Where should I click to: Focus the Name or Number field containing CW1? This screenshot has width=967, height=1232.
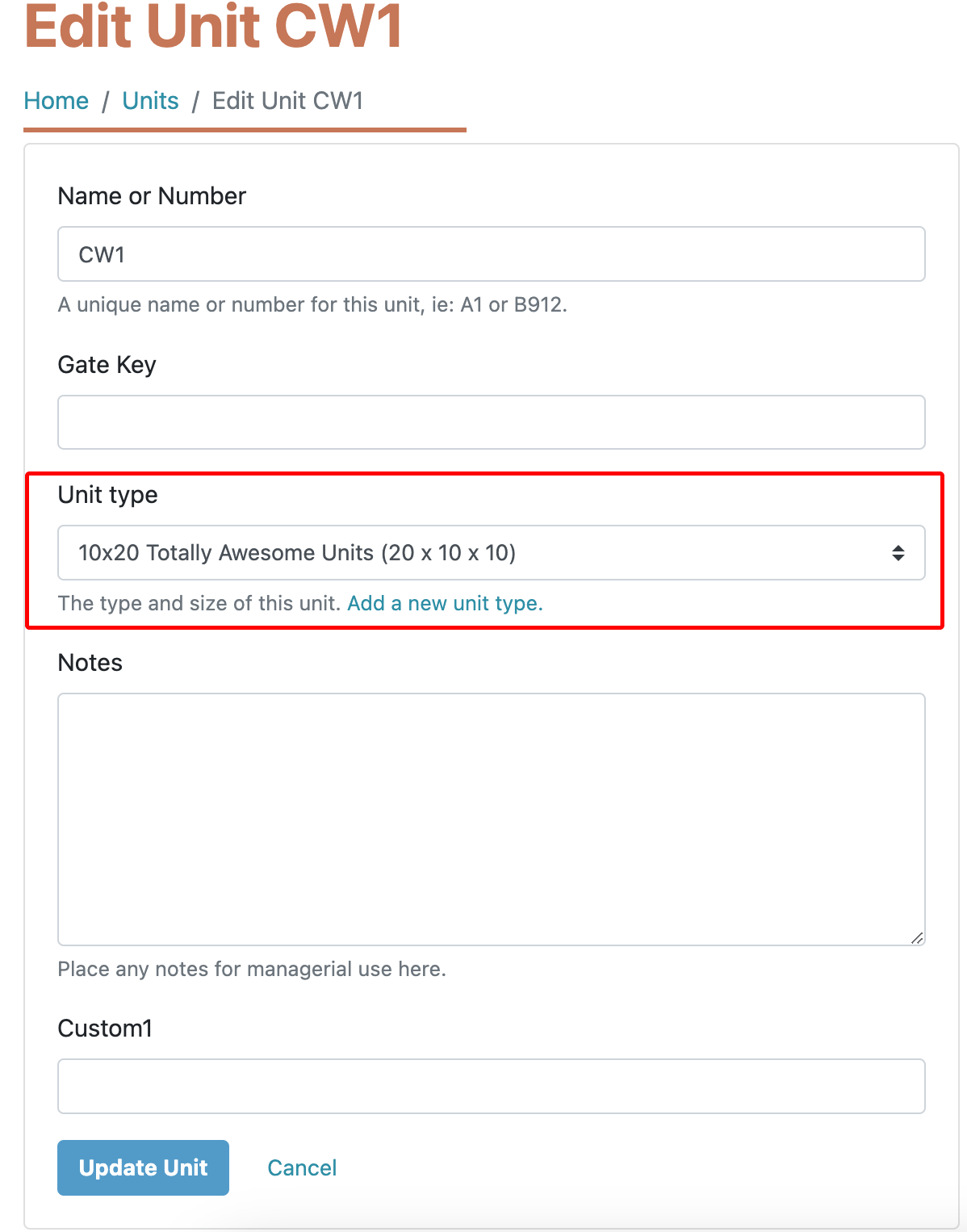pyautogui.click(x=491, y=254)
